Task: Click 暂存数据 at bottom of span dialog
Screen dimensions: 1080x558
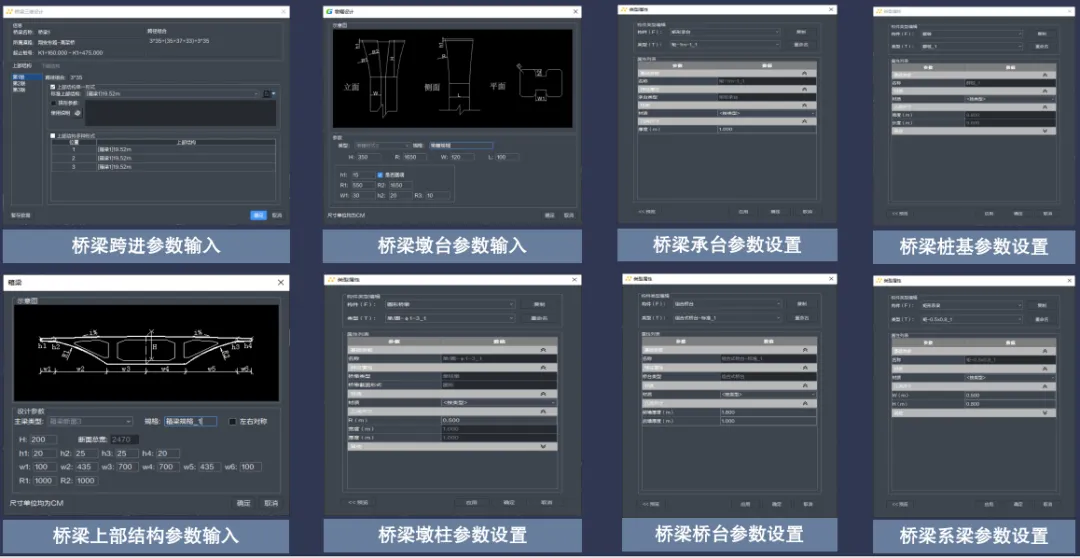Action: (x=21, y=215)
